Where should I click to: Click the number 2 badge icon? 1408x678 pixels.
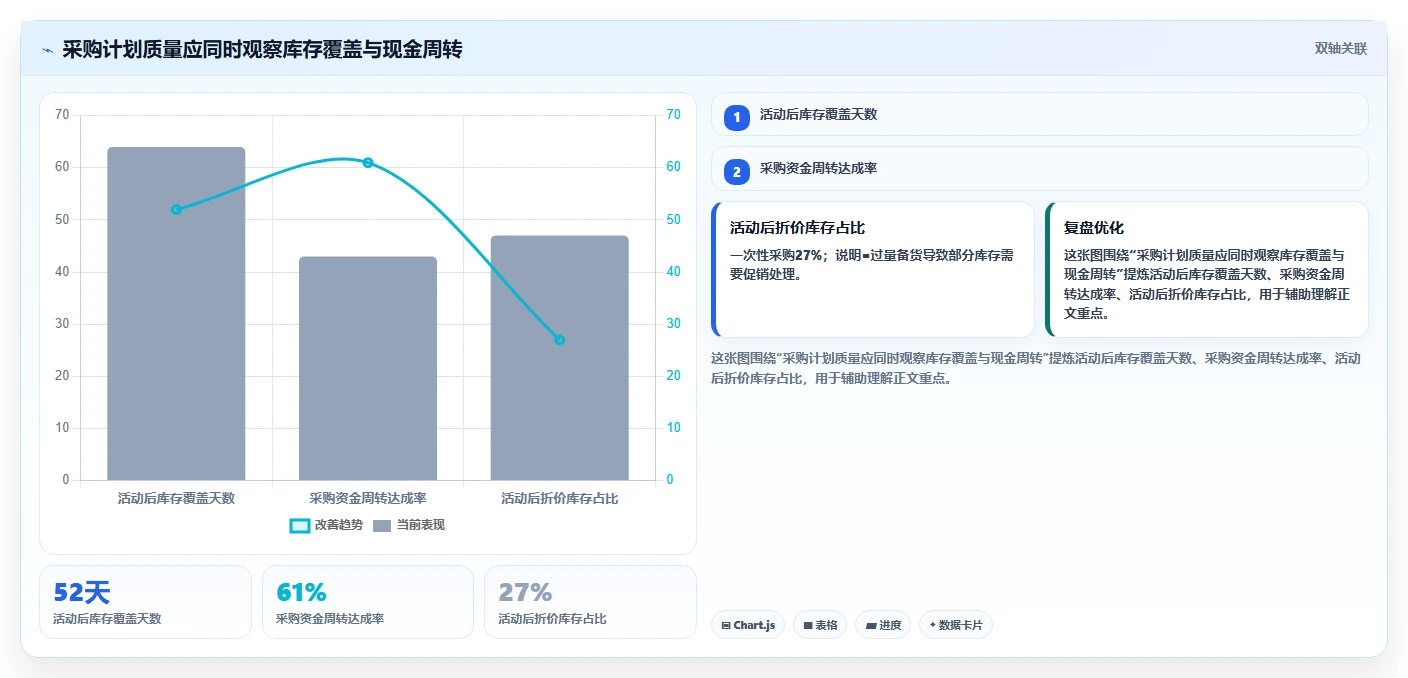(x=737, y=172)
